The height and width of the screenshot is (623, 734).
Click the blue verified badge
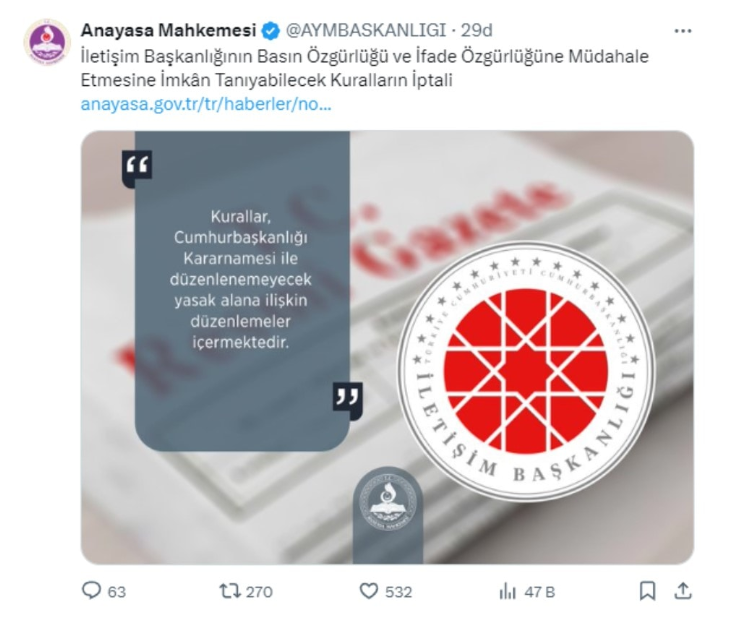271,31
